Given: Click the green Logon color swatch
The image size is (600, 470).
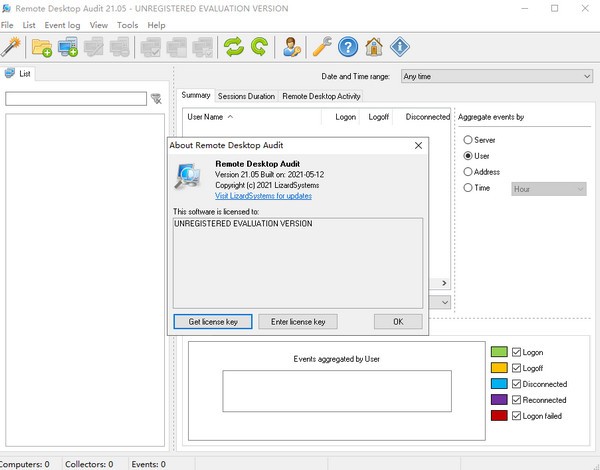Looking at the screenshot, I should 499,352.
